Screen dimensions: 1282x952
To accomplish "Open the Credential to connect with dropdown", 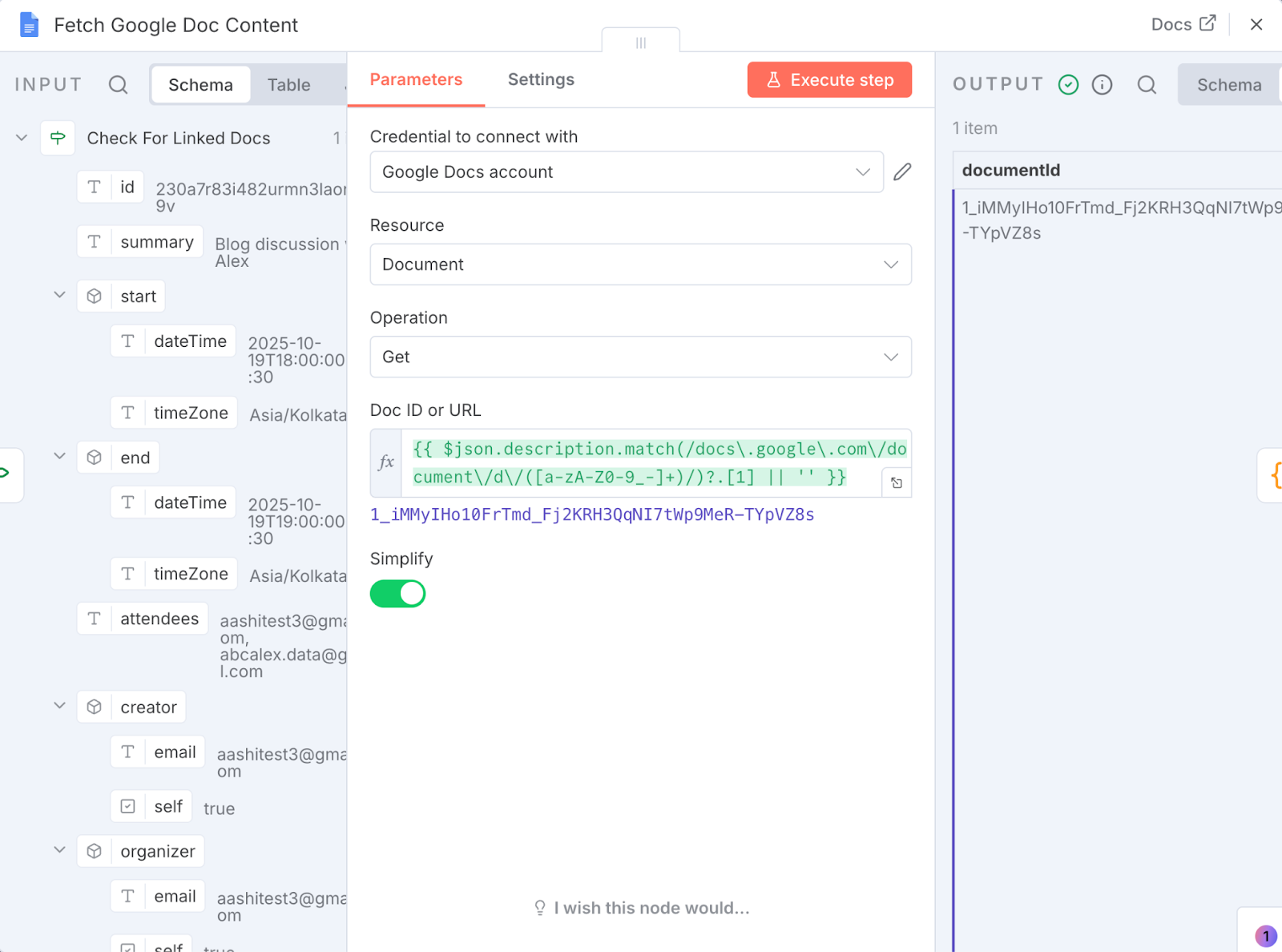I will pos(626,172).
